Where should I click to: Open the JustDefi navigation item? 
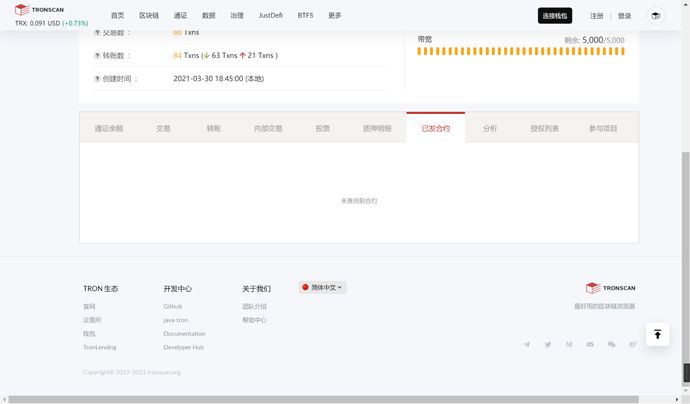point(271,15)
